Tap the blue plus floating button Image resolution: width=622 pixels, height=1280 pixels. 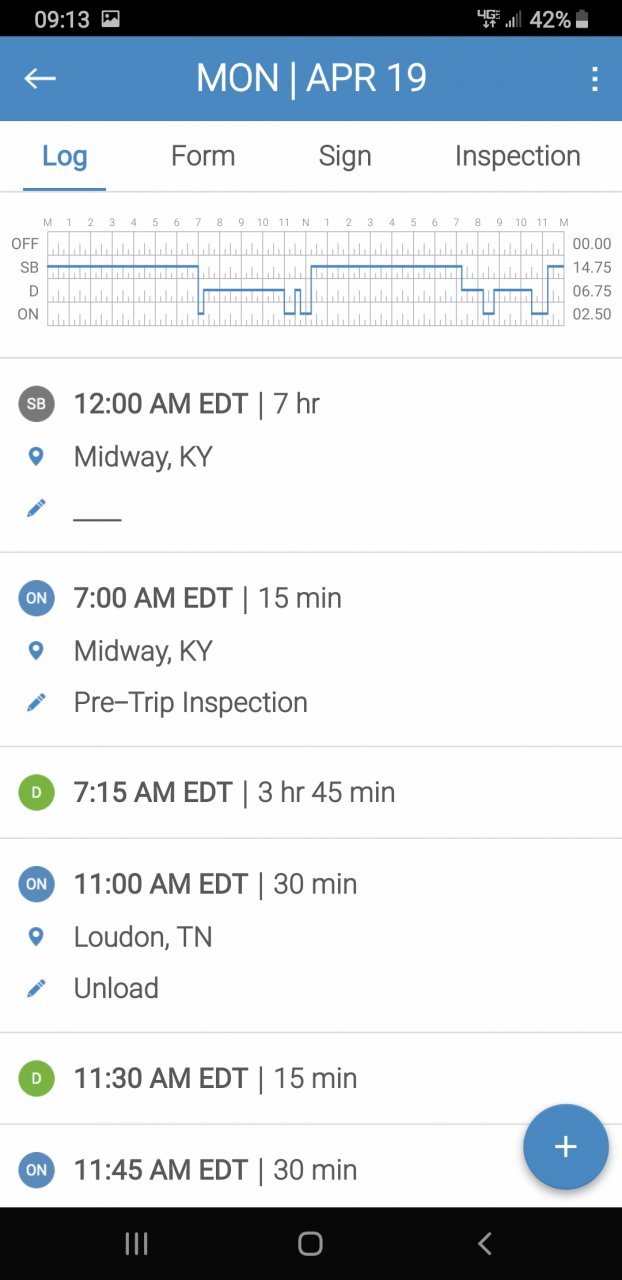click(x=565, y=1146)
